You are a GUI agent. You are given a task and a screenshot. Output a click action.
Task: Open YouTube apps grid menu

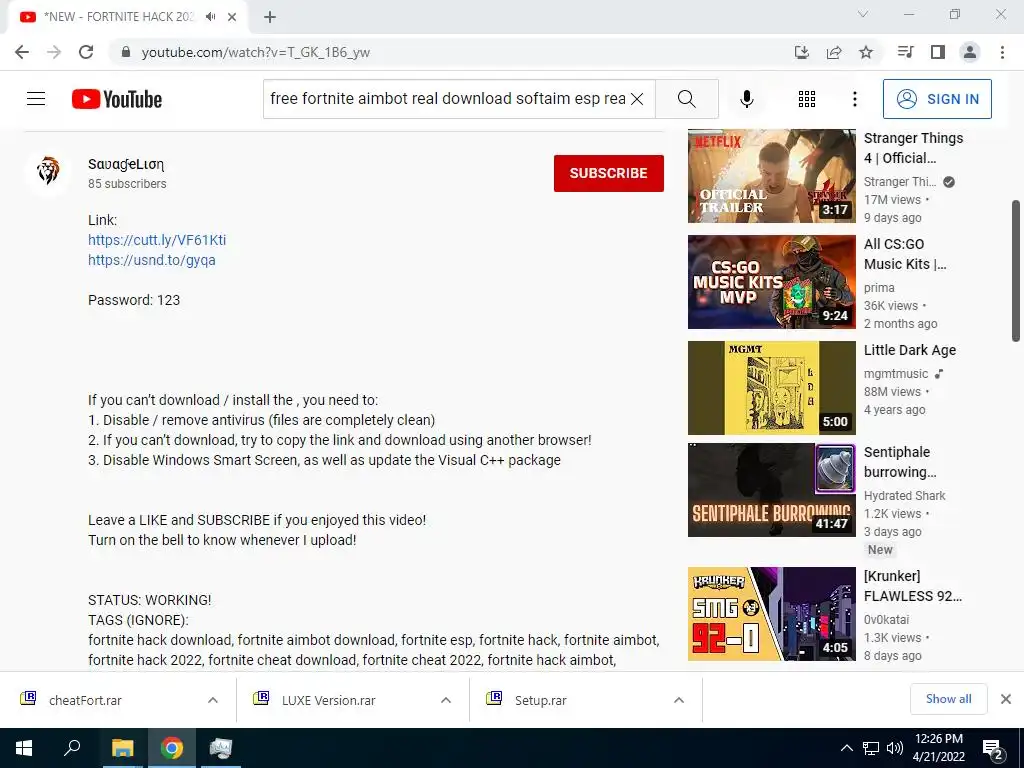coord(807,99)
